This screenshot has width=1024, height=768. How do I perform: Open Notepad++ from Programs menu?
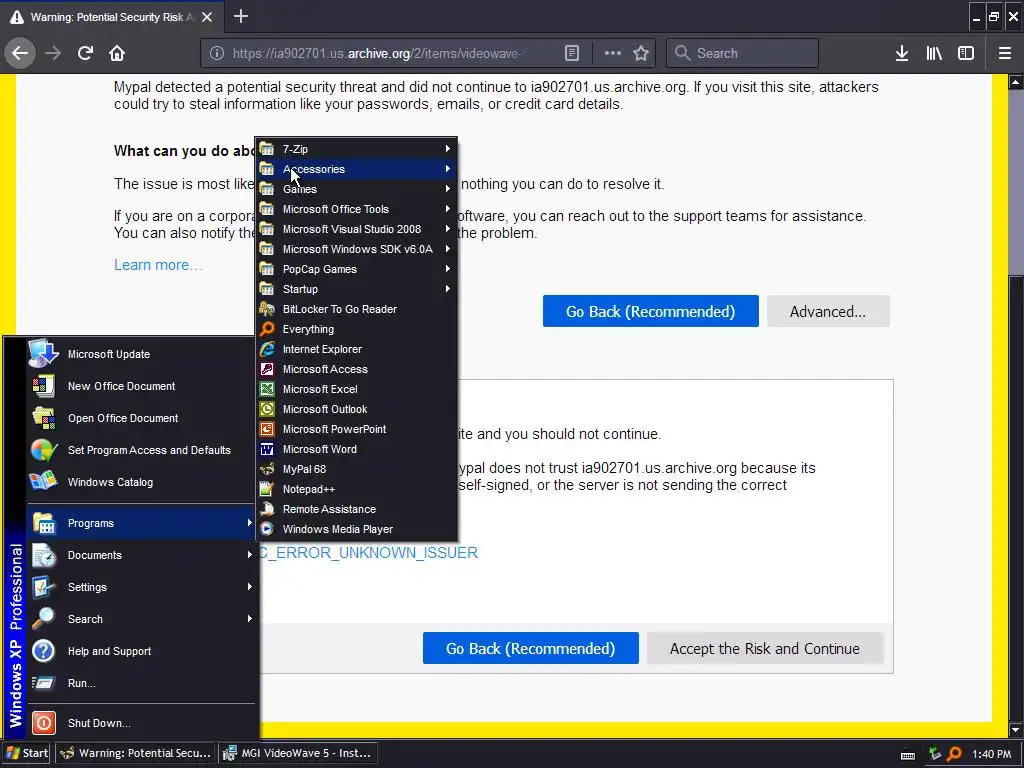[357, 489]
